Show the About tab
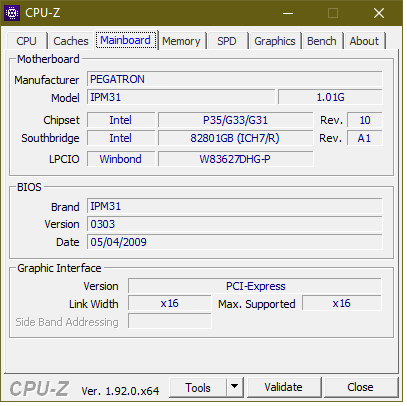Screen dimensions: 407x406 [x=364, y=41]
